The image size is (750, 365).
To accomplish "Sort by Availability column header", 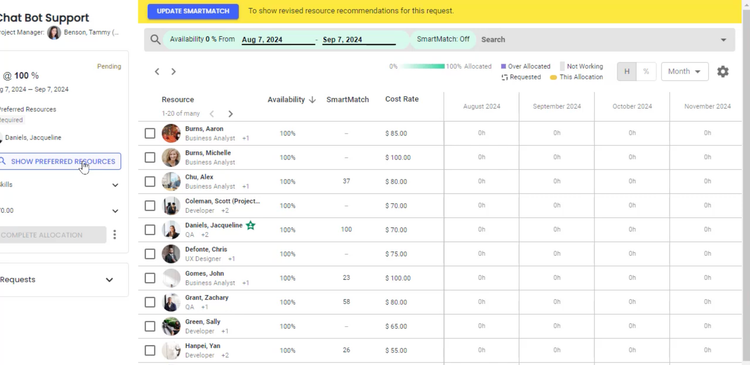I will coord(286,100).
